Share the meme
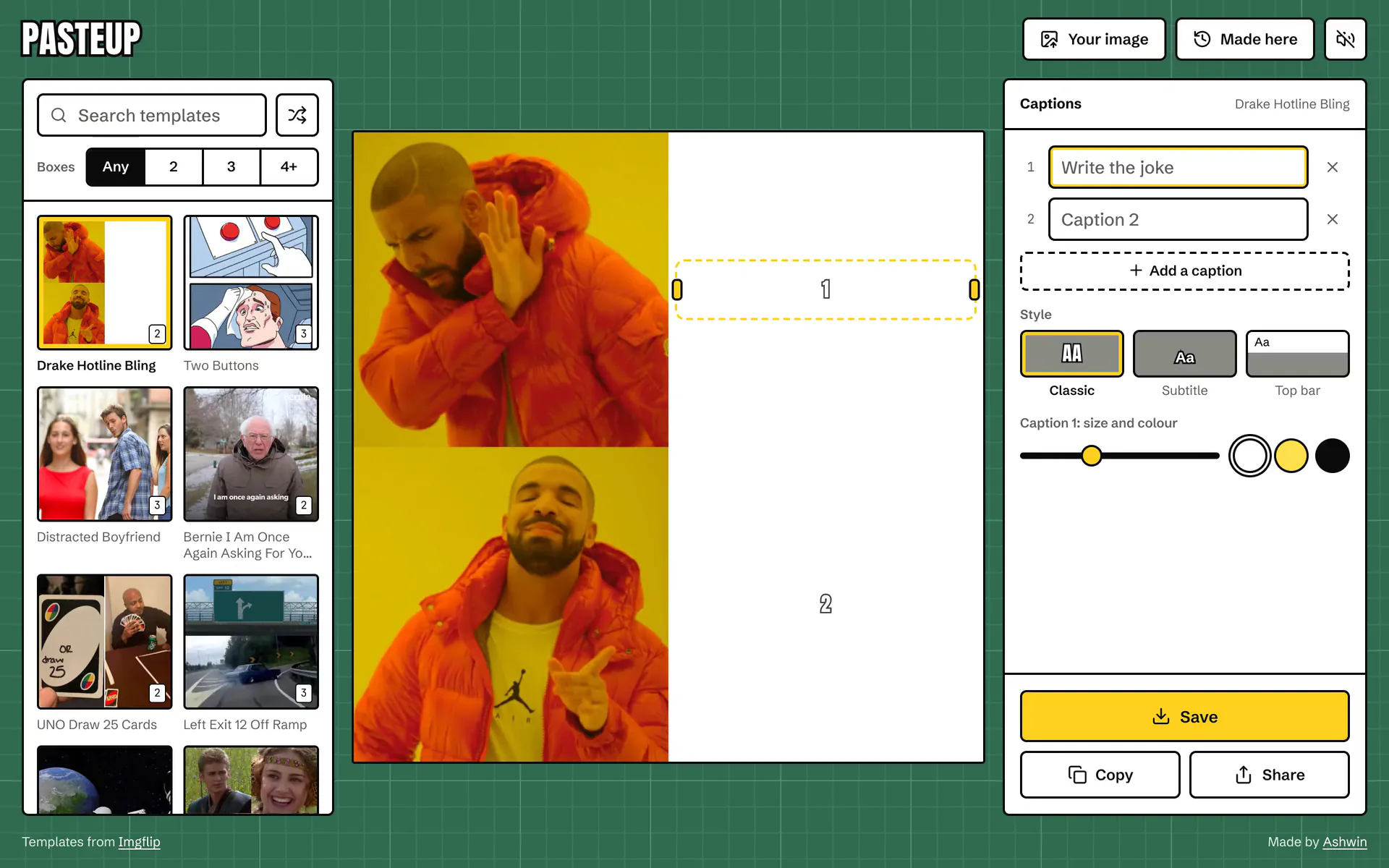The image size is (1389, 868). 1269,775
